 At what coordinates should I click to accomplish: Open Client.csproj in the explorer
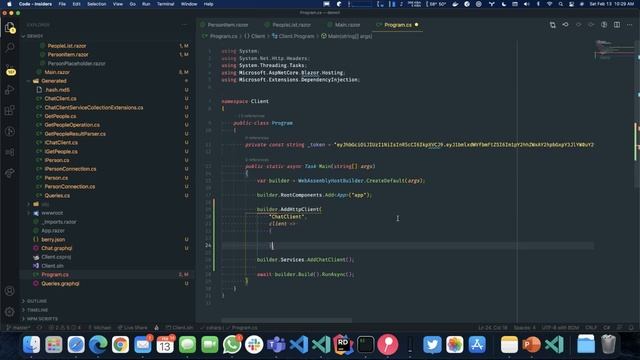point(56,257)
